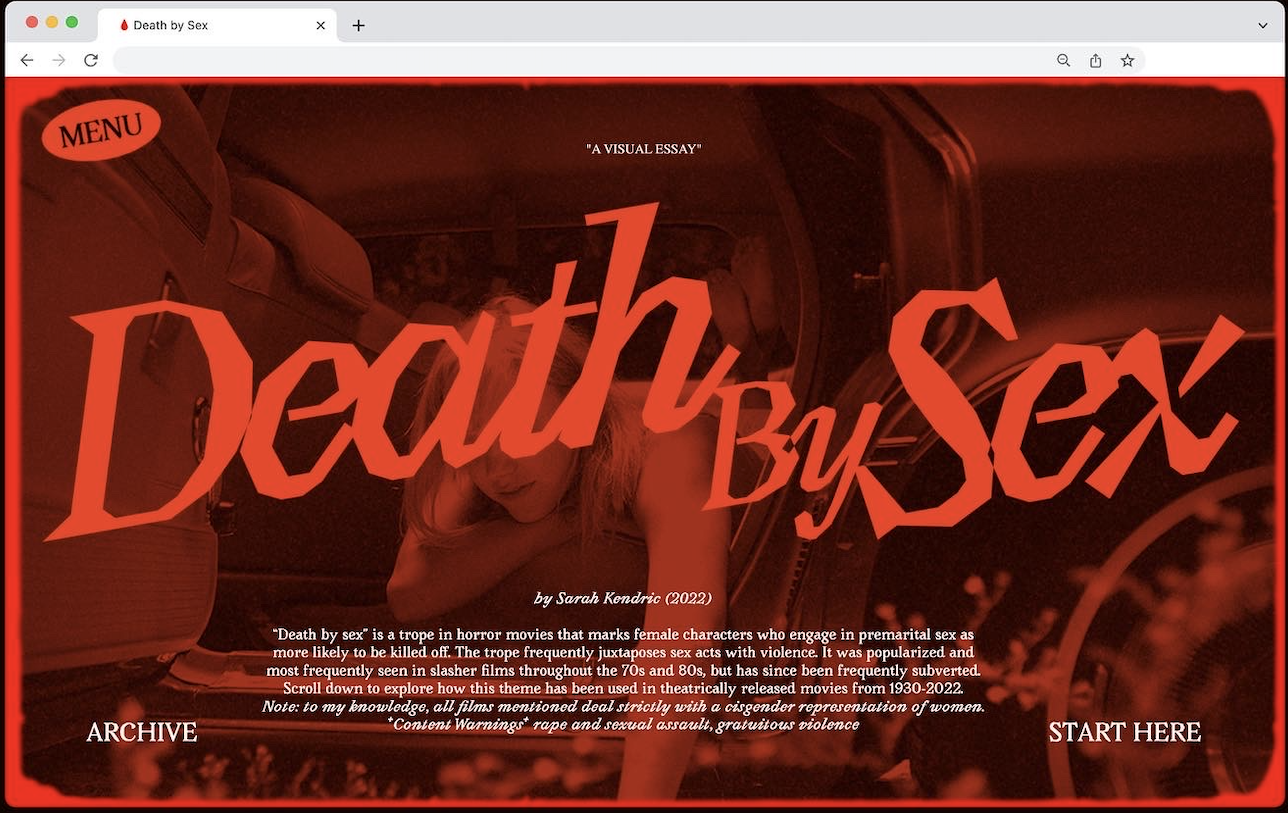
Task: Expand the tab list chevron
Action: [x=1263, y=25]
